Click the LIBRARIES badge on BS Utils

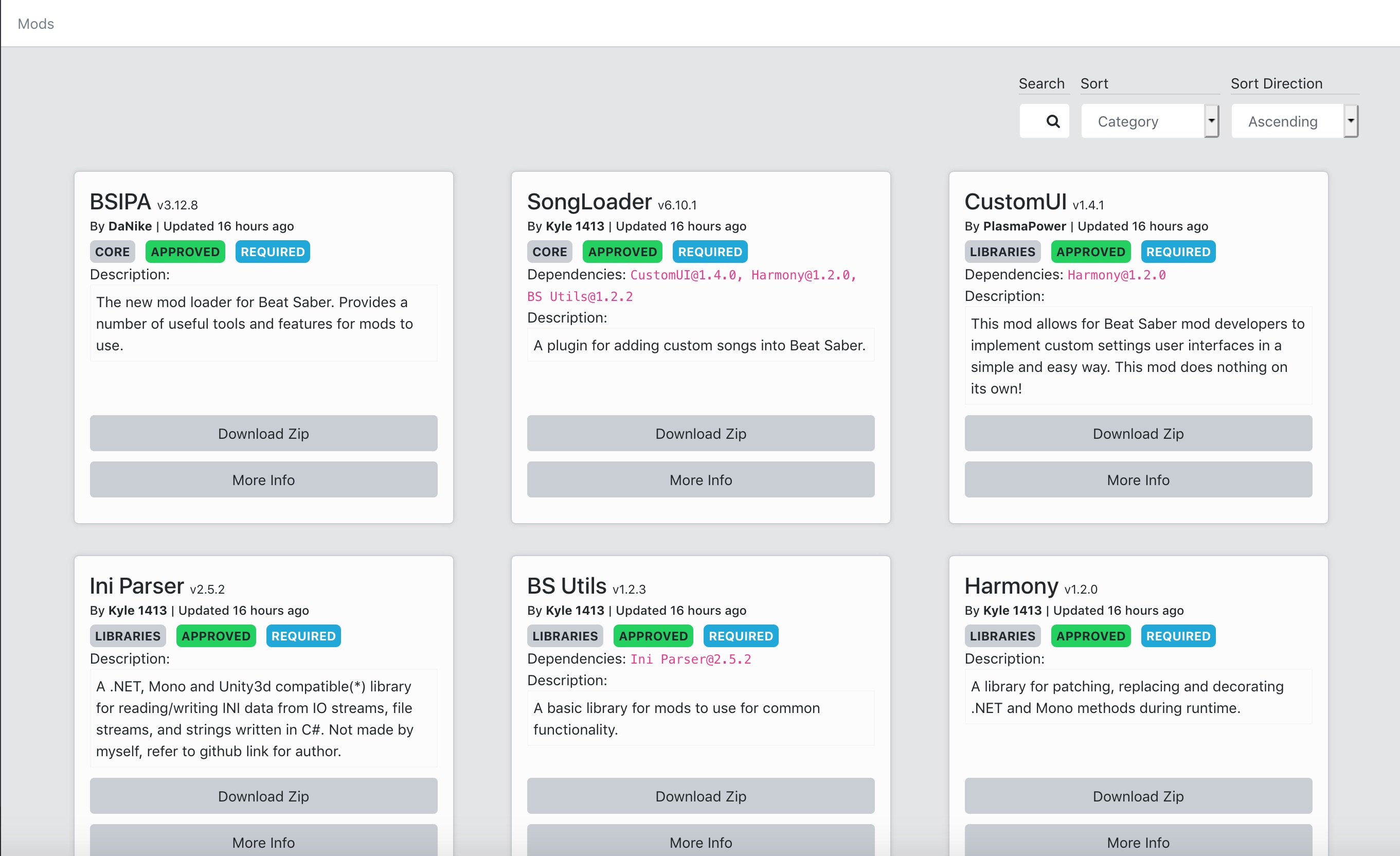pos(565,636)
